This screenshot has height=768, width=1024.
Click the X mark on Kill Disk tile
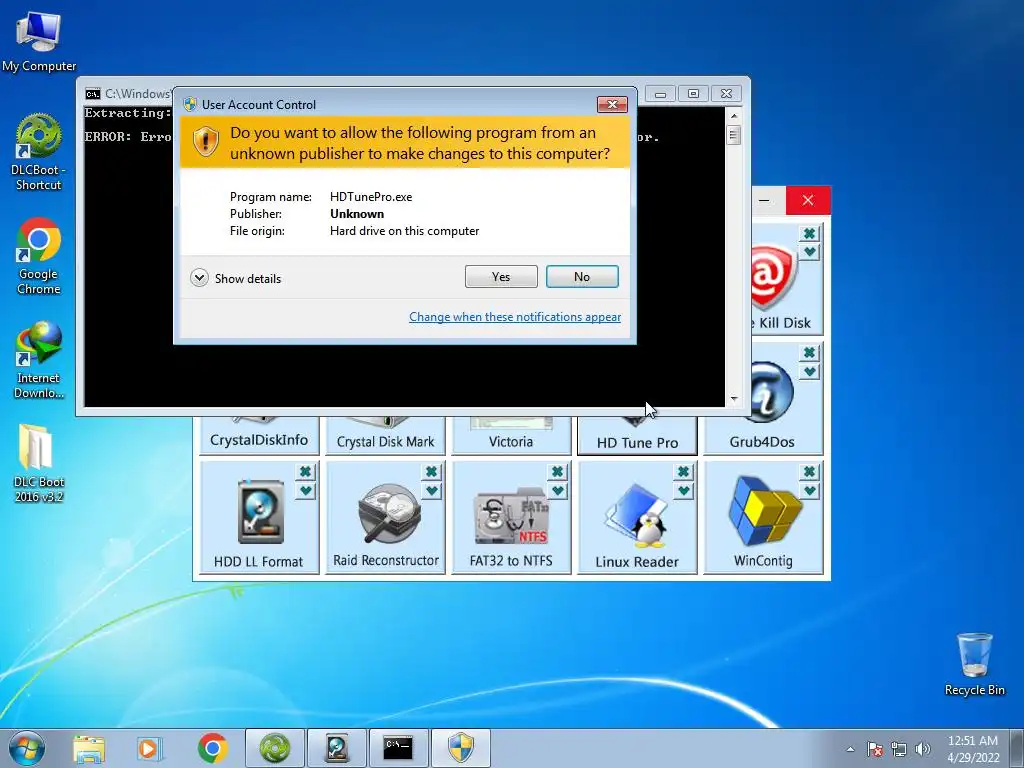(809, 233)
